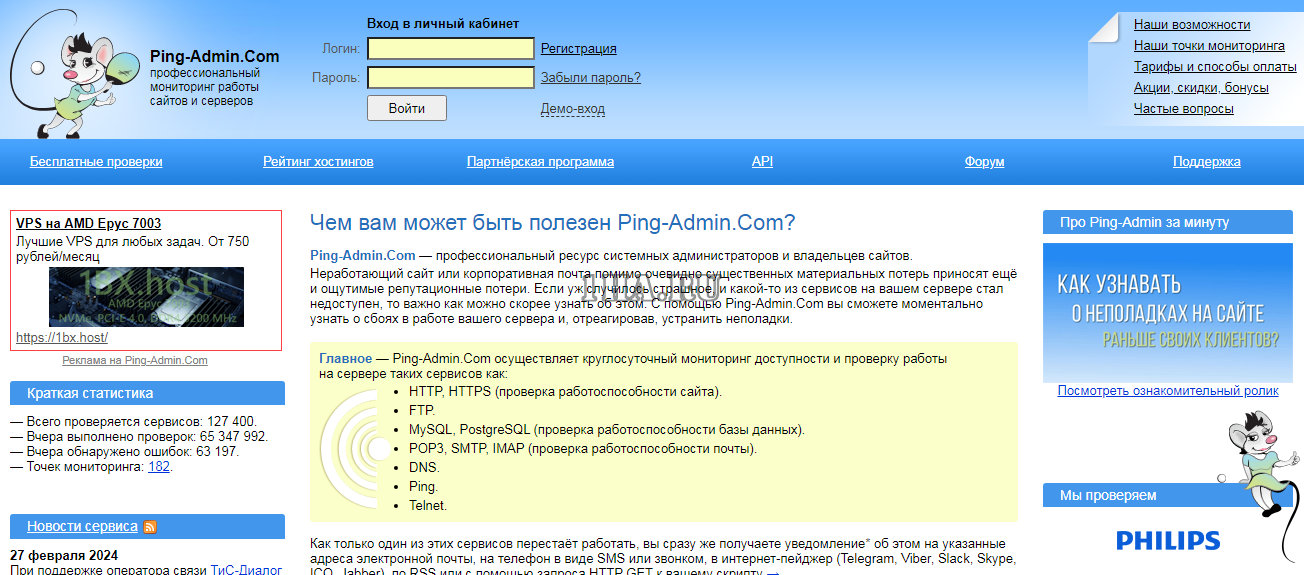
Task: Go to Рейтинг хостингов menu item
Action: (x=318, y=162)
